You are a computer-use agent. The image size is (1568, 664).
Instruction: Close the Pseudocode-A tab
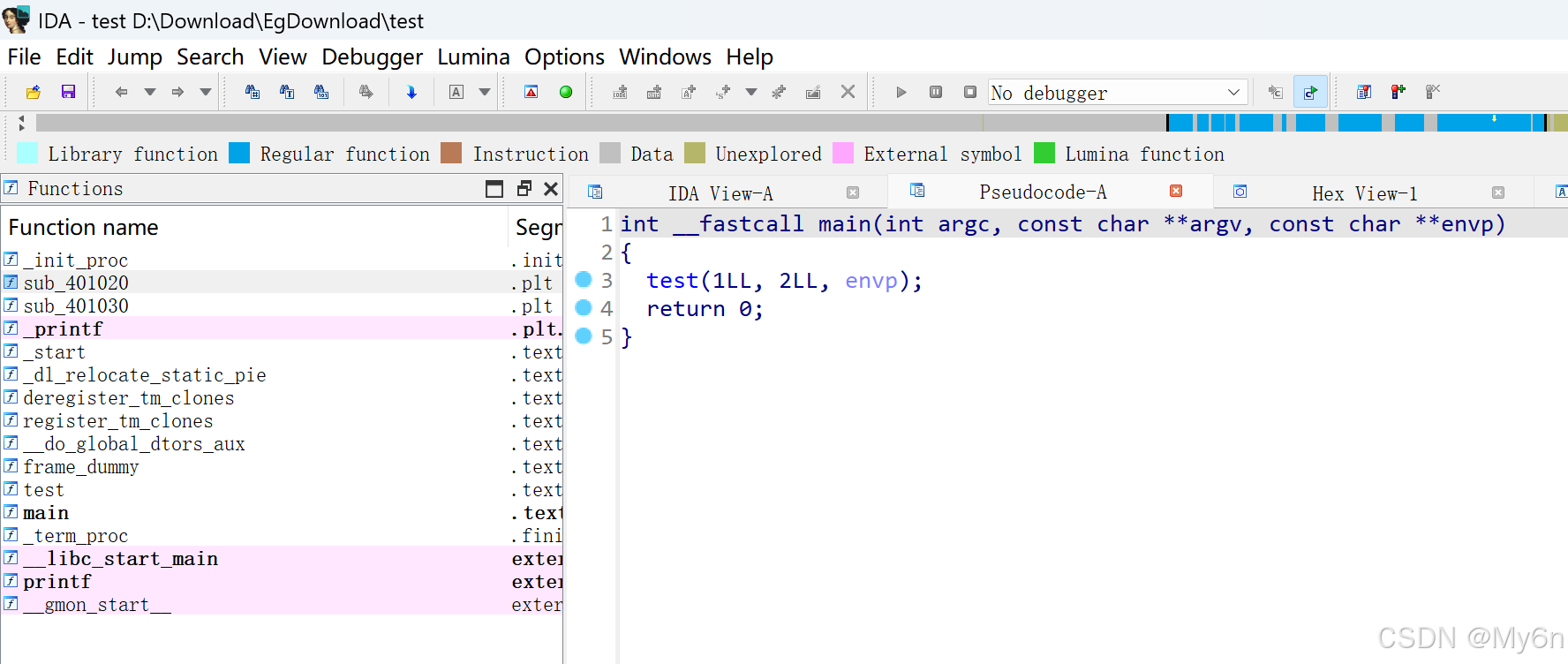(x=1176, y=191)
